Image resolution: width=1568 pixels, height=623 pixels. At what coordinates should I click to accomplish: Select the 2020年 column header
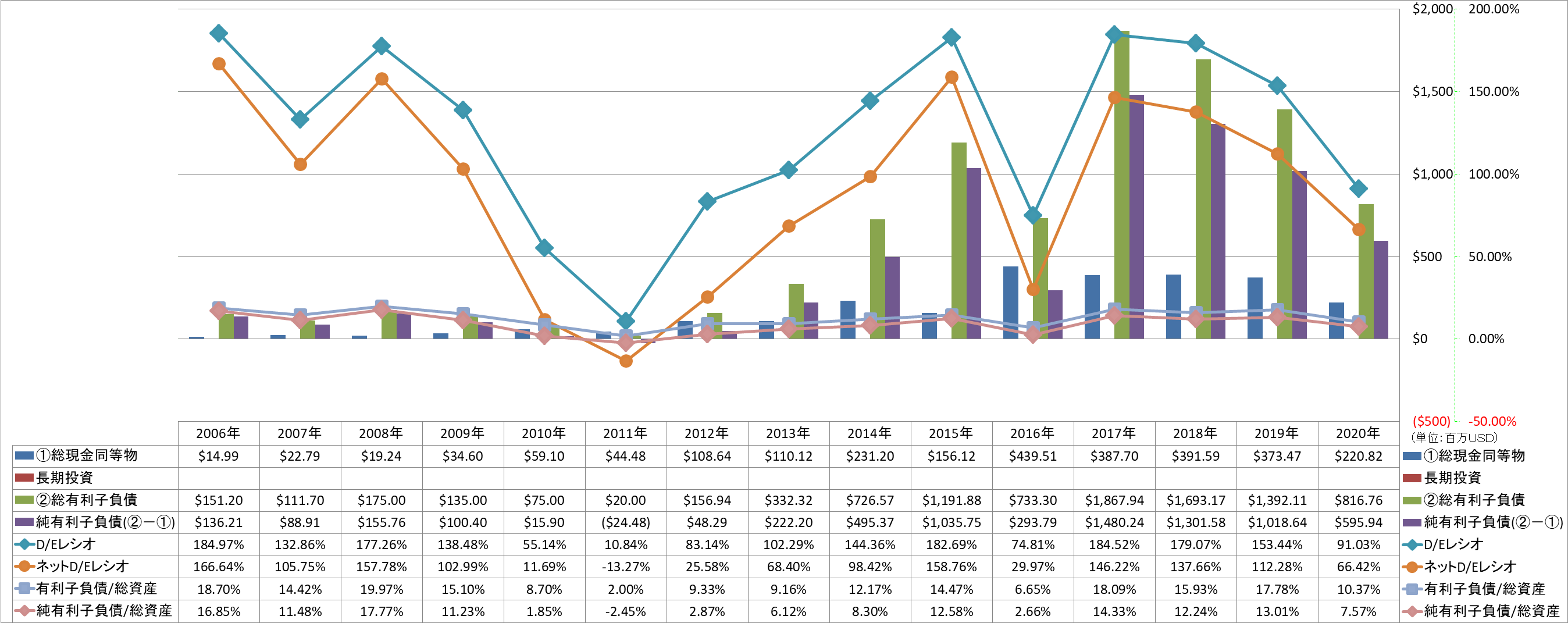click(x=1358, y=433)
